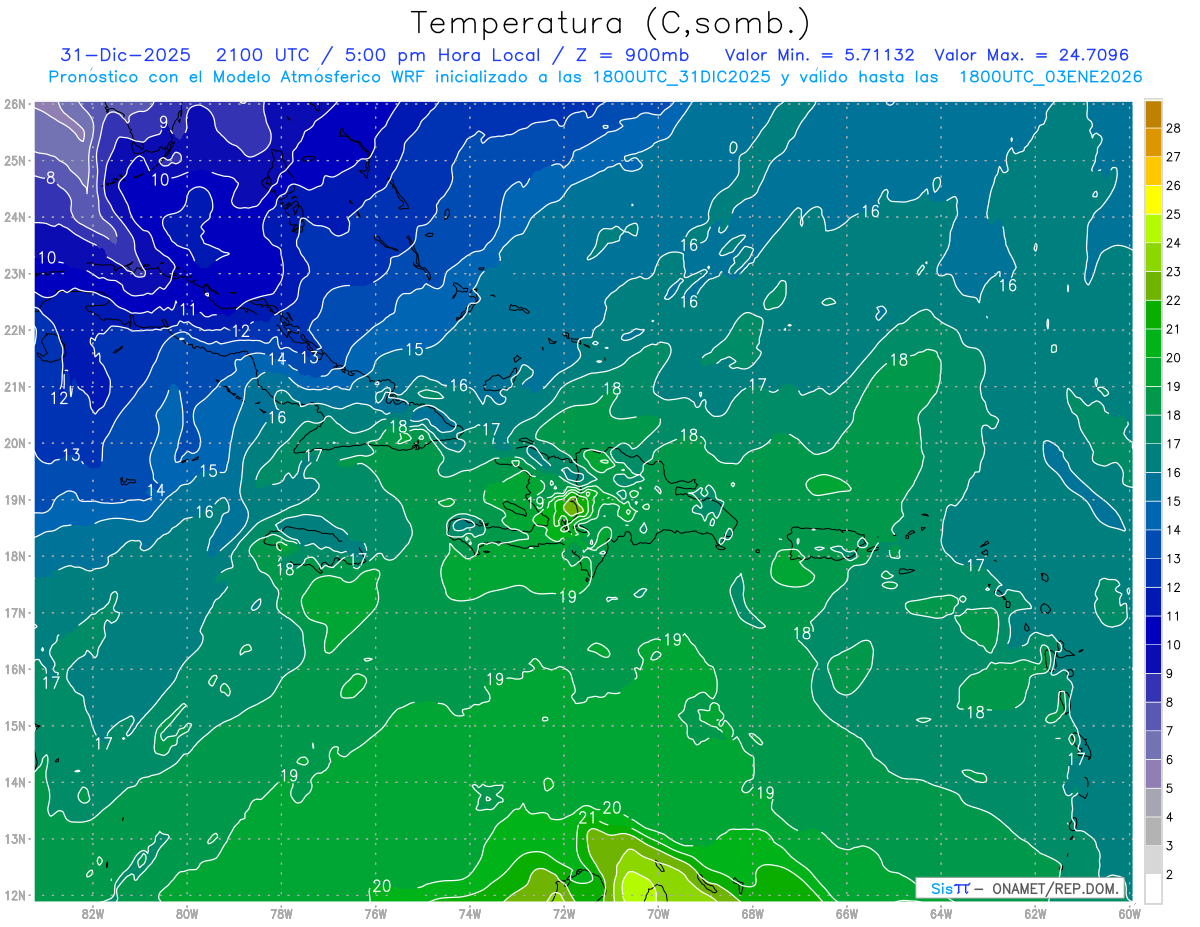Click the contour label '8' on the map
The width and height of the screenshot is (1200, 927).
[x=51, y=178]
